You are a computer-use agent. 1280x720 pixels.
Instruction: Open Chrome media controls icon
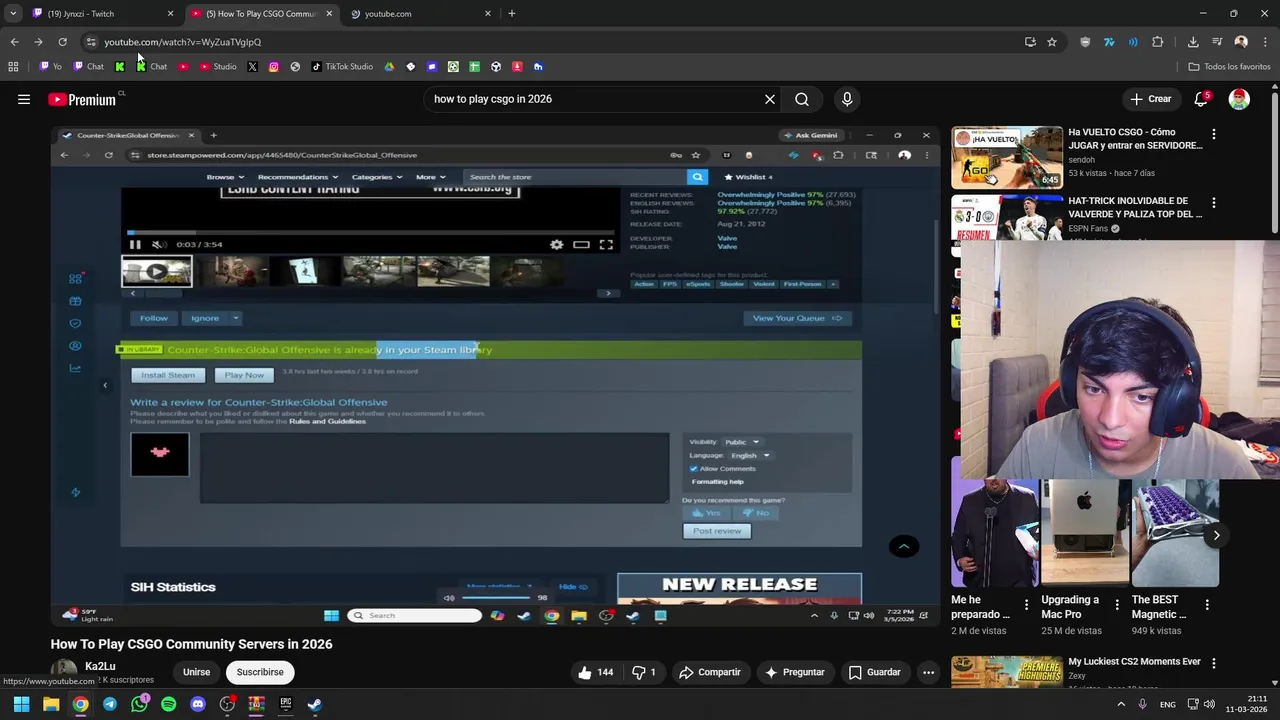tap(1217, 42)
